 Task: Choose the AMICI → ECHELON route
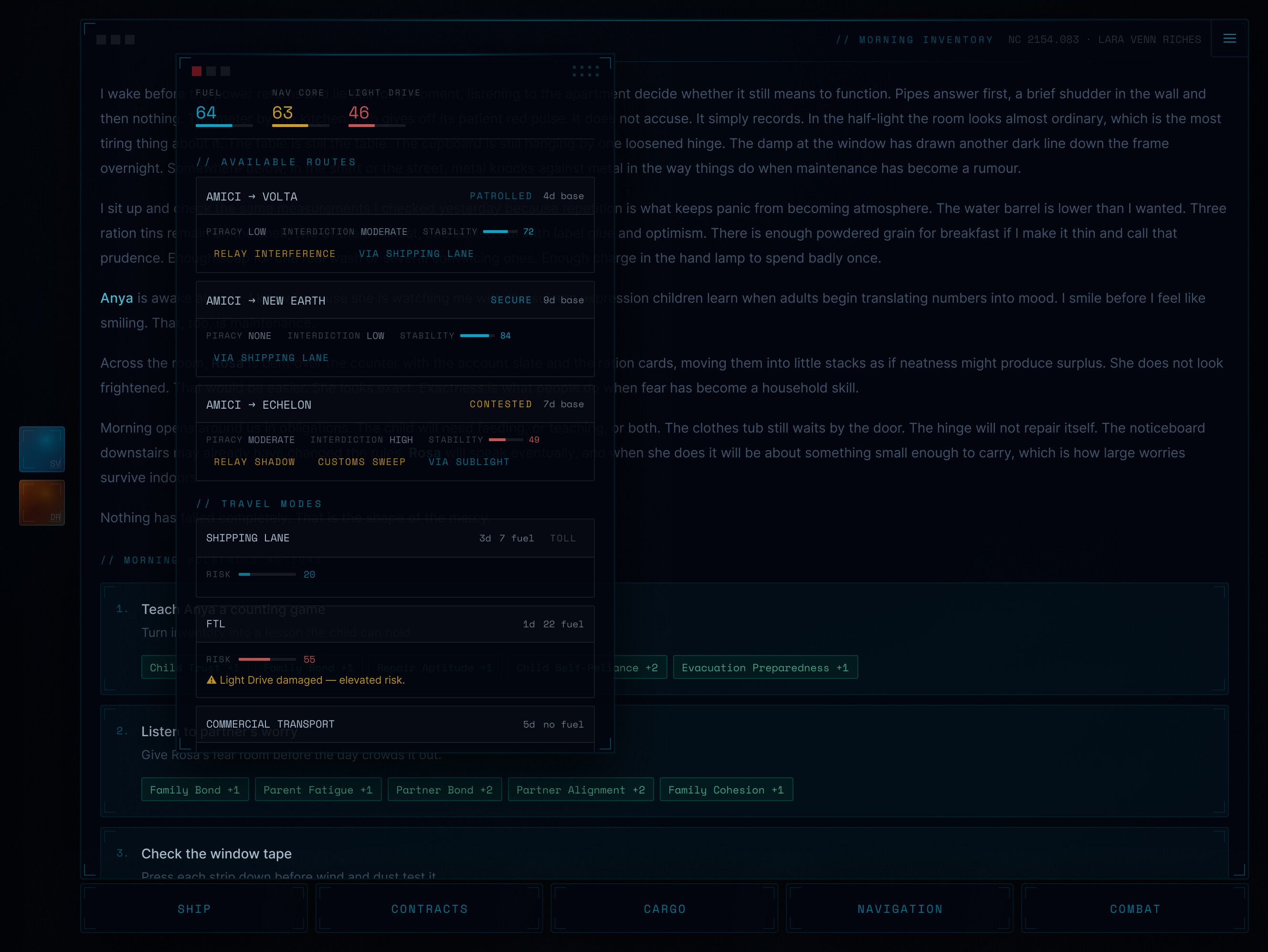(x=395, y=433)
